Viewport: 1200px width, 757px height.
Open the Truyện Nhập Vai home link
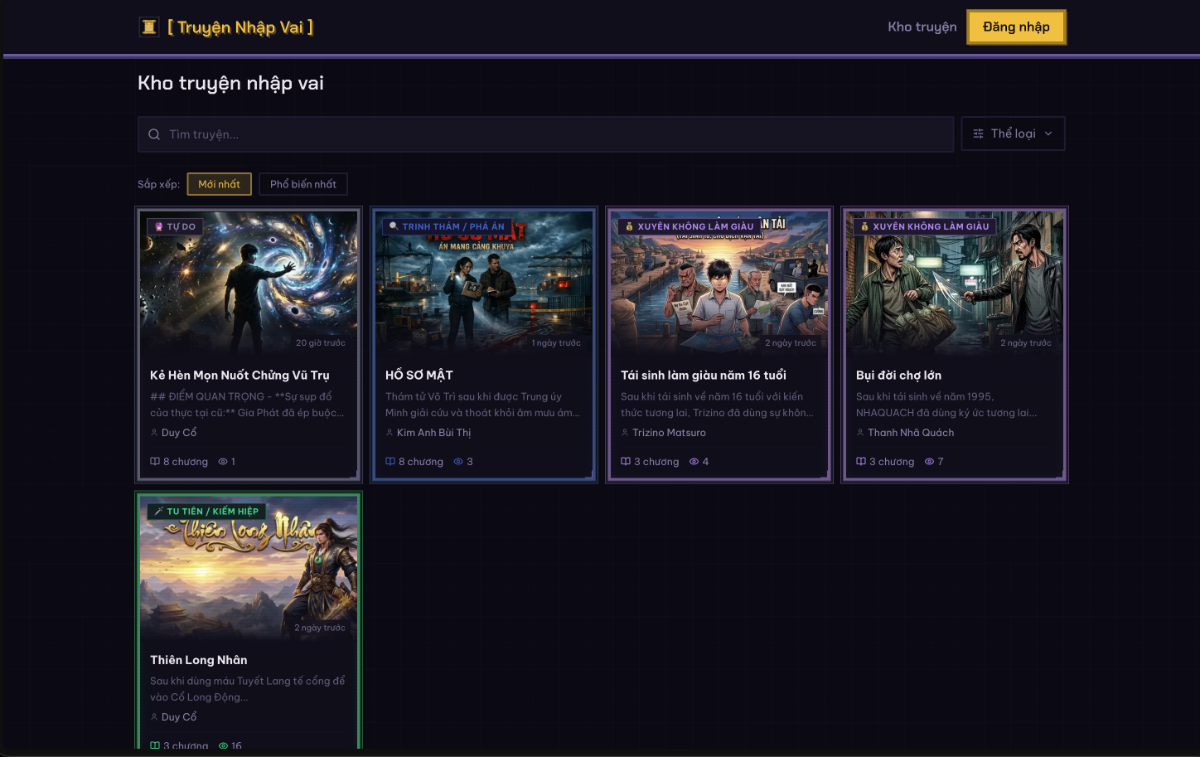(226, 27)
